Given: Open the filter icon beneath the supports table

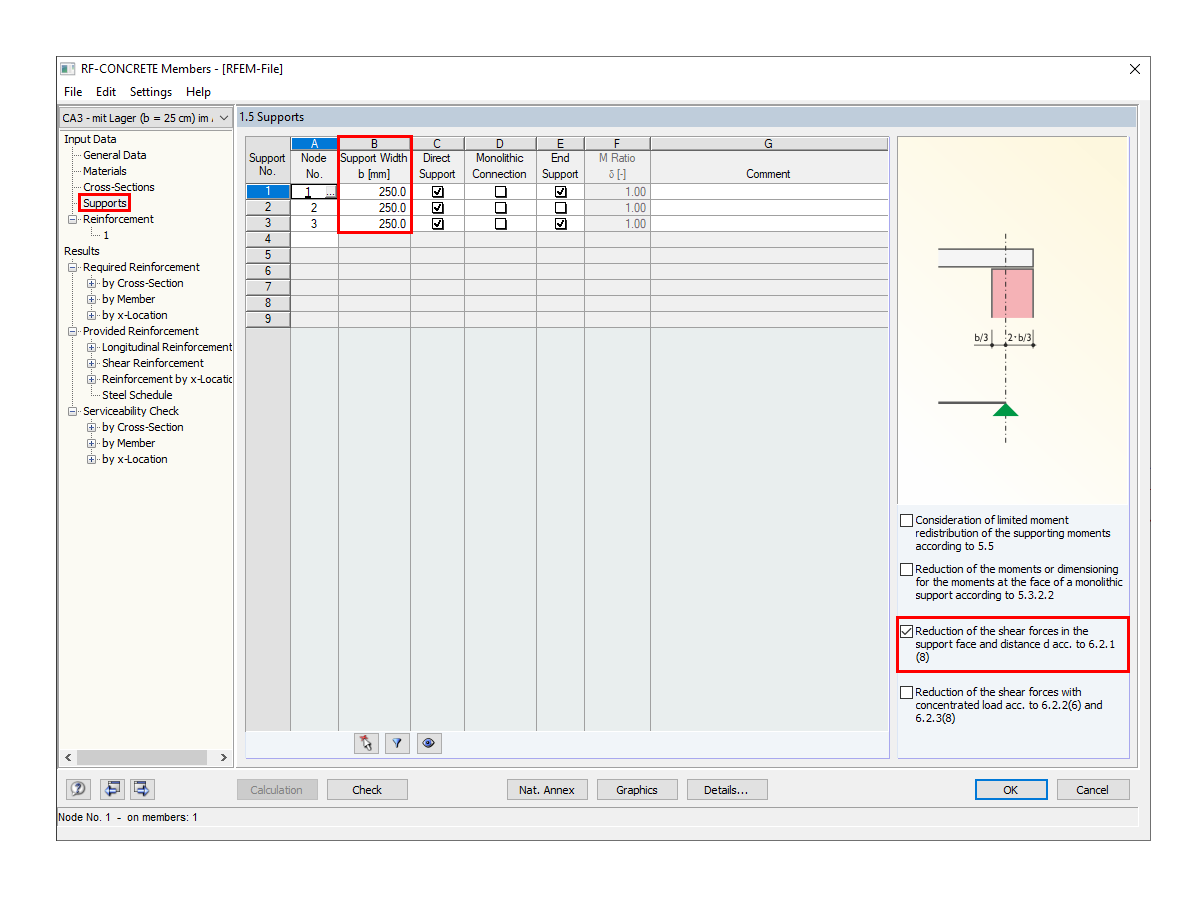Looking at the screenshot, I should [397, 743].
